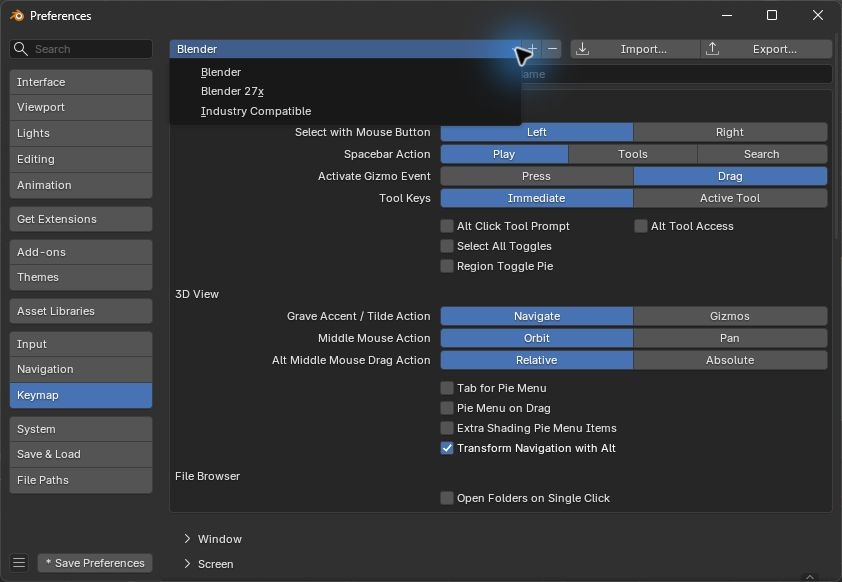Enable Alt Click Tool Prompt checkbox
842x582 pixels.
447,226
